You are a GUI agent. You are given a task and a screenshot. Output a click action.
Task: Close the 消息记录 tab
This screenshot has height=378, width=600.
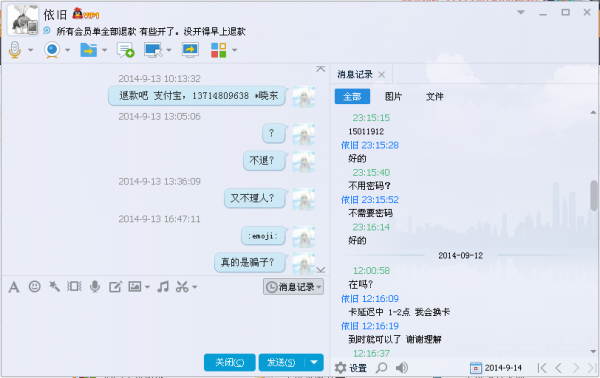[x=382, y=75]
